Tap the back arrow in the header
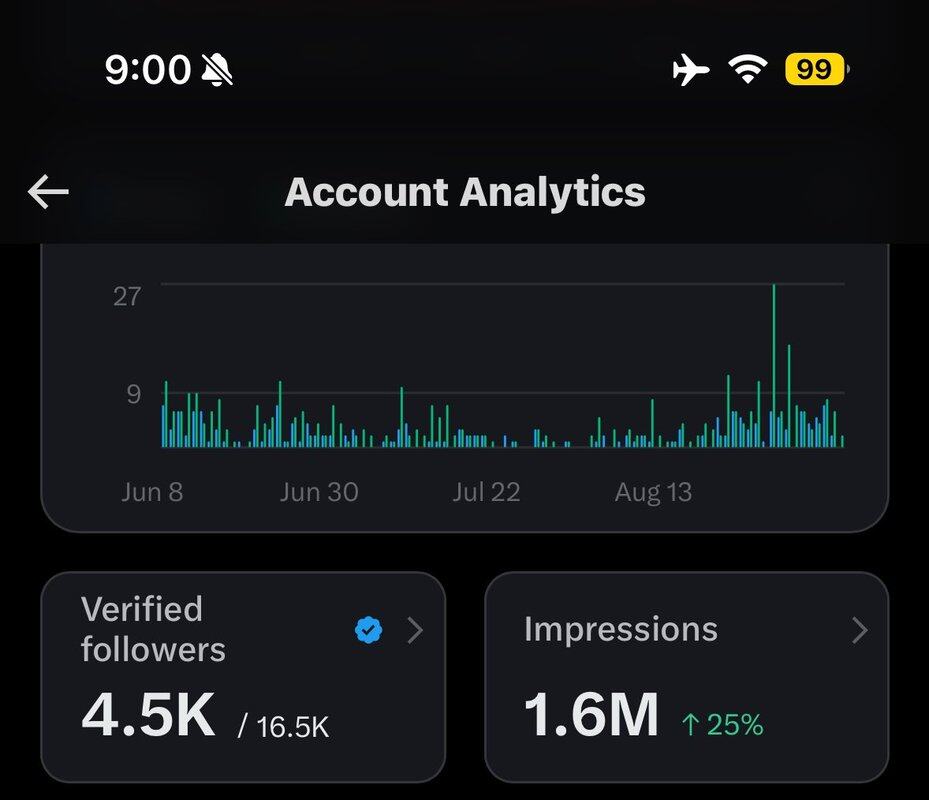This screenshot has width=929, height=800. 48,191
